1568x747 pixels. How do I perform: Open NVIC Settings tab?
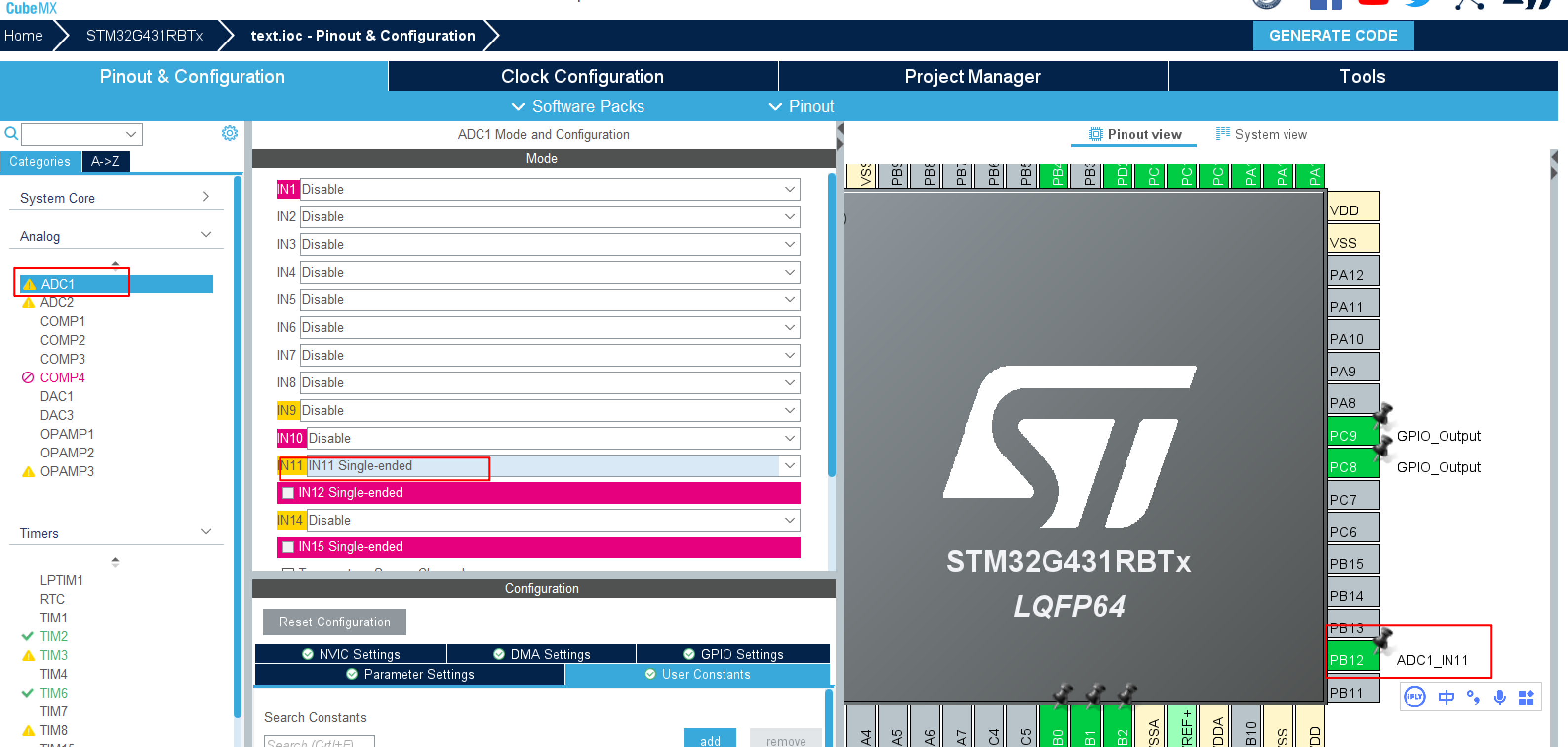point(351,654)
